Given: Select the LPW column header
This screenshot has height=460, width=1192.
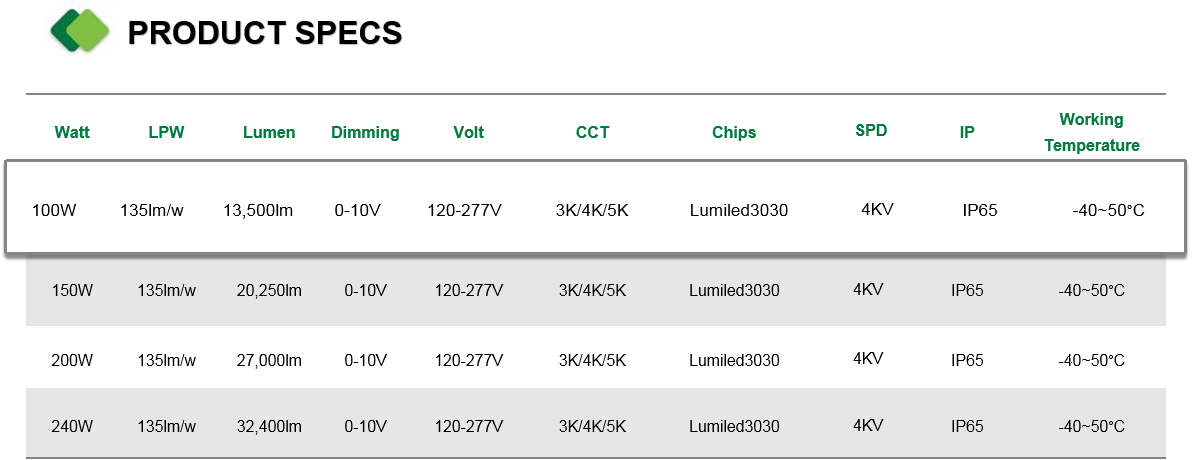Looking at the screenshot, I should point(166,132).
